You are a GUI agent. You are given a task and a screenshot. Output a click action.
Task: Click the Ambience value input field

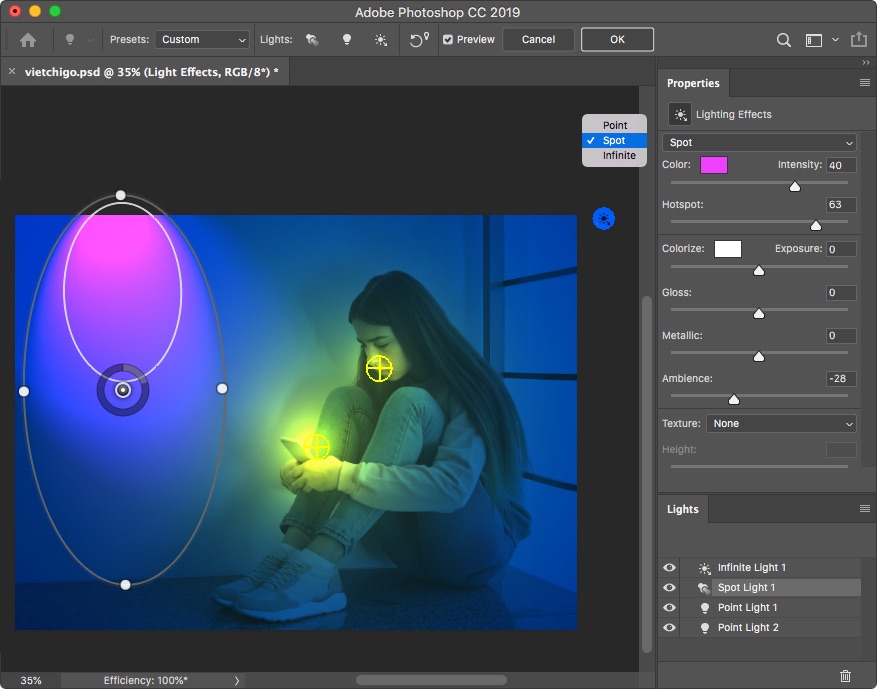coord(840,379)
